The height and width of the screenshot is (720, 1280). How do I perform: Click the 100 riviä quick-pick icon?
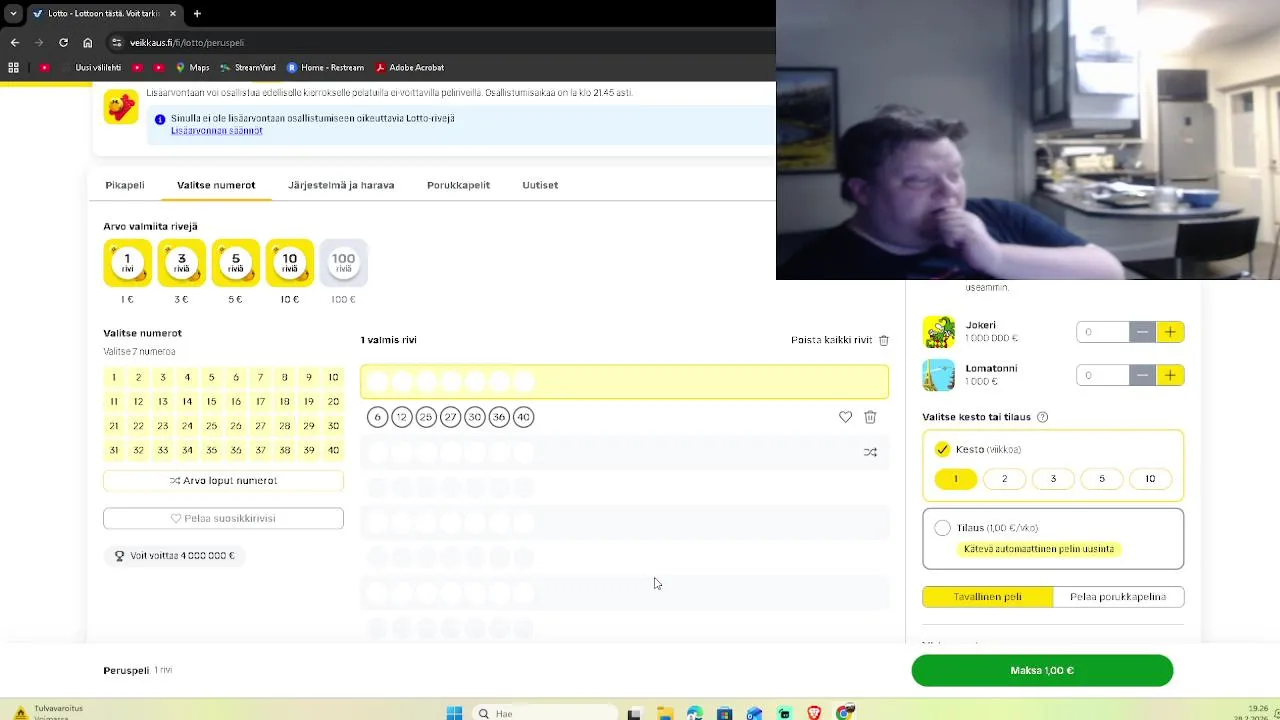[343, 263]
